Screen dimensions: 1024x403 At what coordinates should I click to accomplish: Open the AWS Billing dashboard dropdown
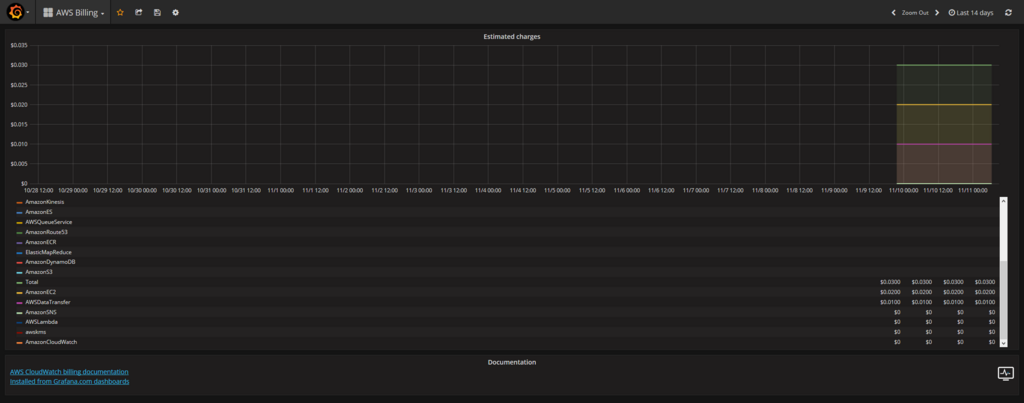[x=73, y=12]
